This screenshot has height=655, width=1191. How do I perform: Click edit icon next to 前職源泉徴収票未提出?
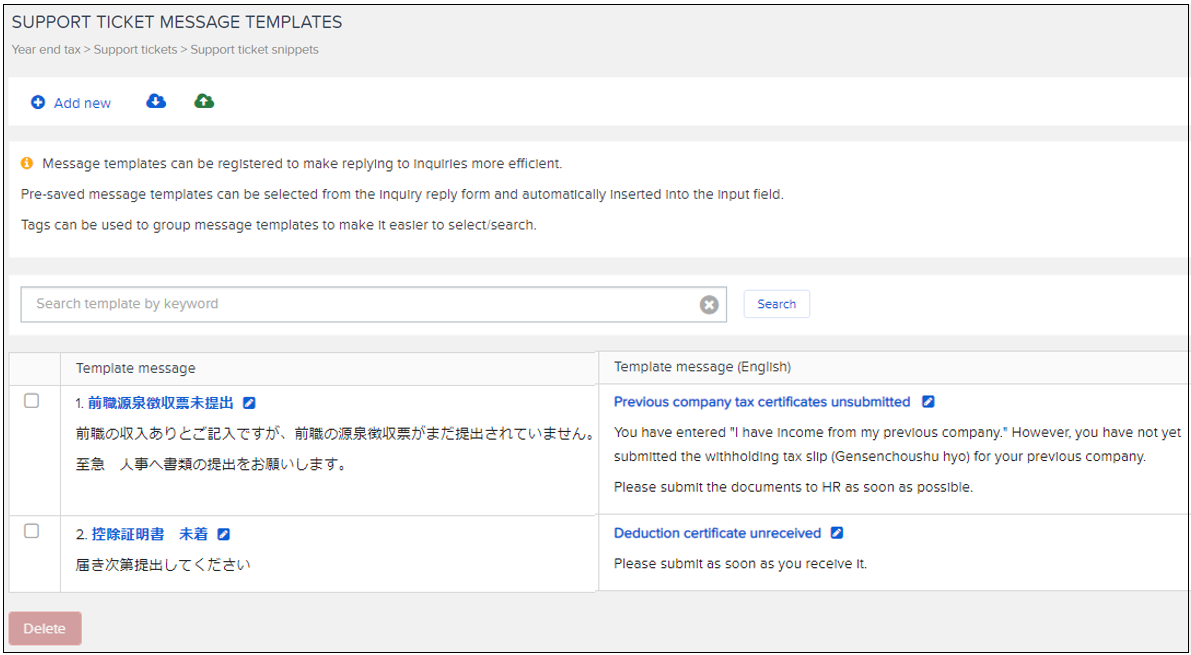250,403
